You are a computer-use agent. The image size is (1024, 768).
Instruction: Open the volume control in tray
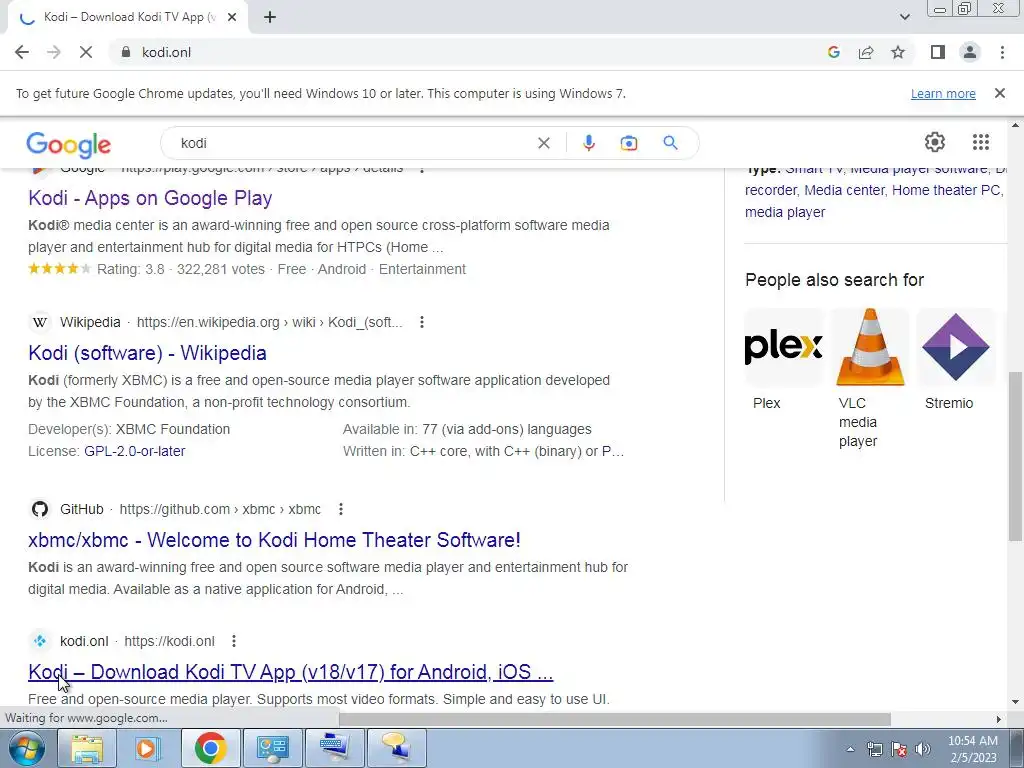(x=922, y=749)
